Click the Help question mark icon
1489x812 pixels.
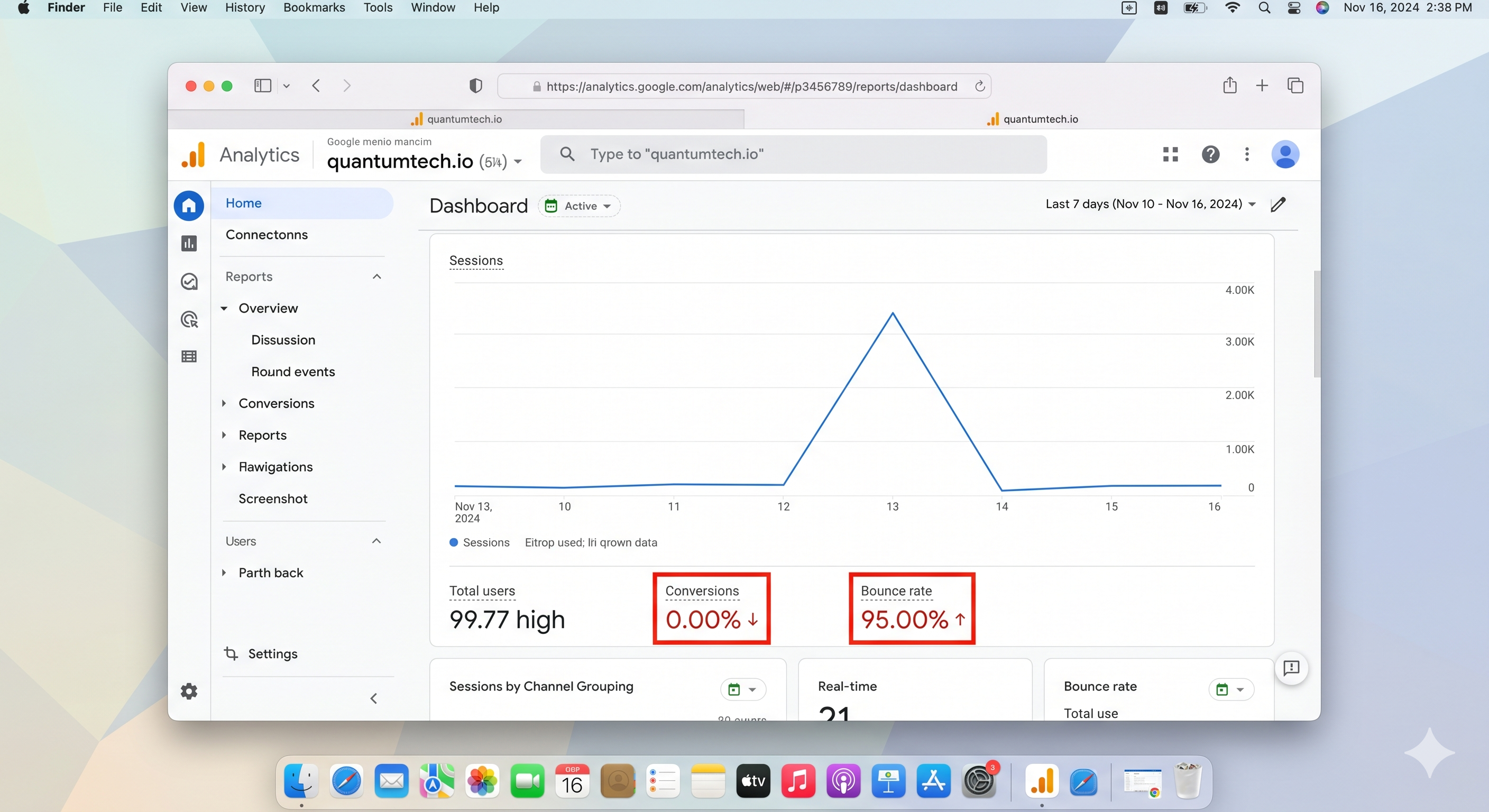coord(1210,154)
